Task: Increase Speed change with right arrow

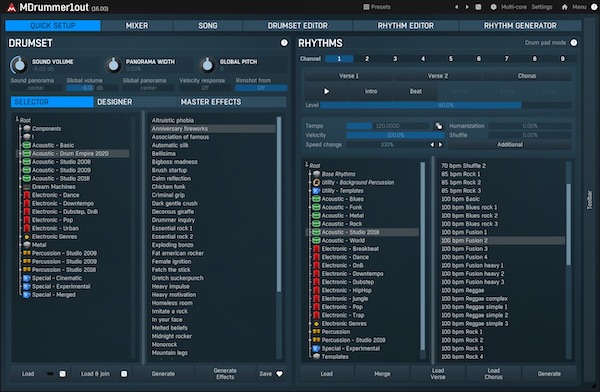Action: pyautogui.click(x=440, y=145)
